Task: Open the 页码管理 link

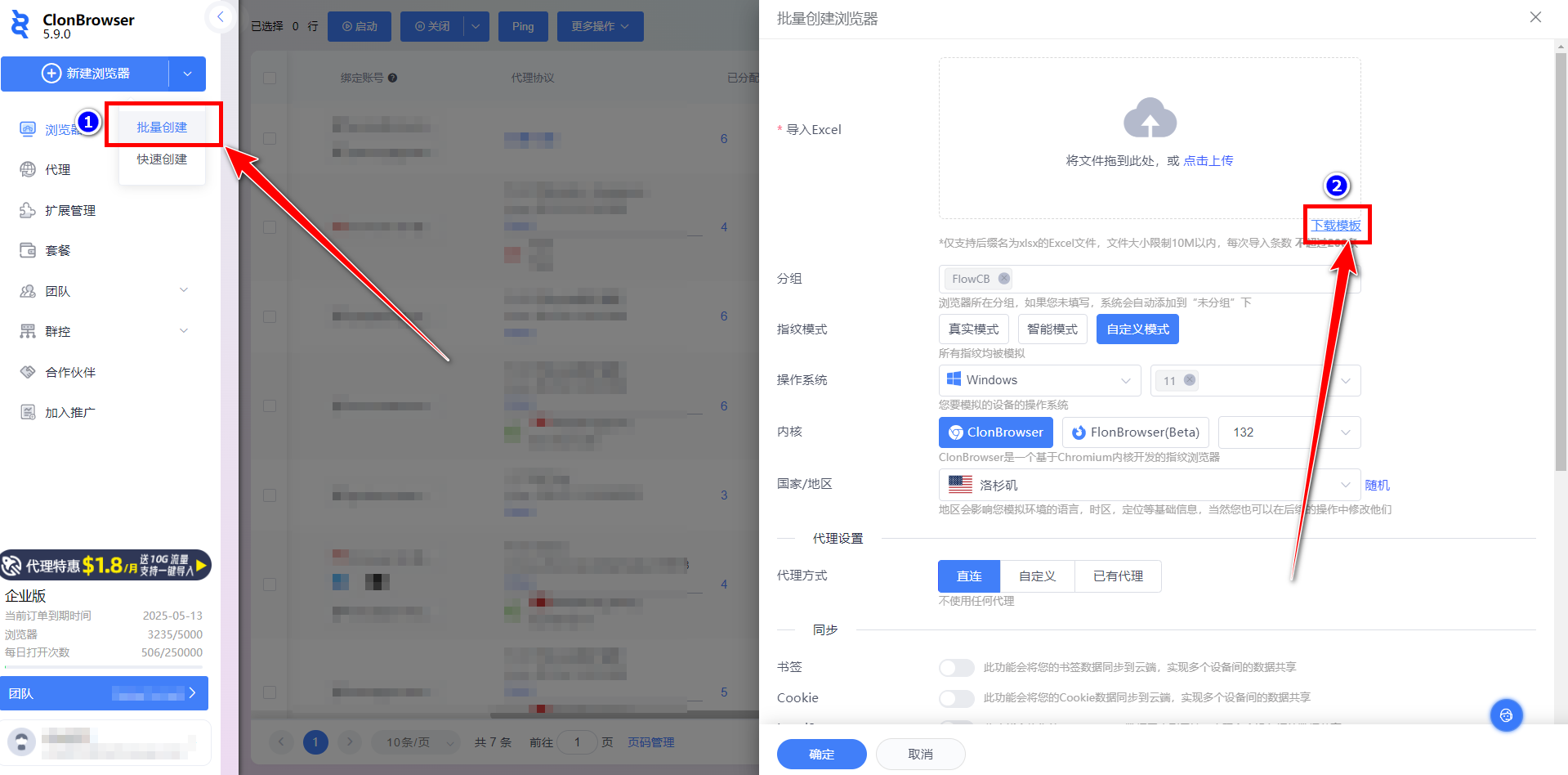Action: (650, 742)
